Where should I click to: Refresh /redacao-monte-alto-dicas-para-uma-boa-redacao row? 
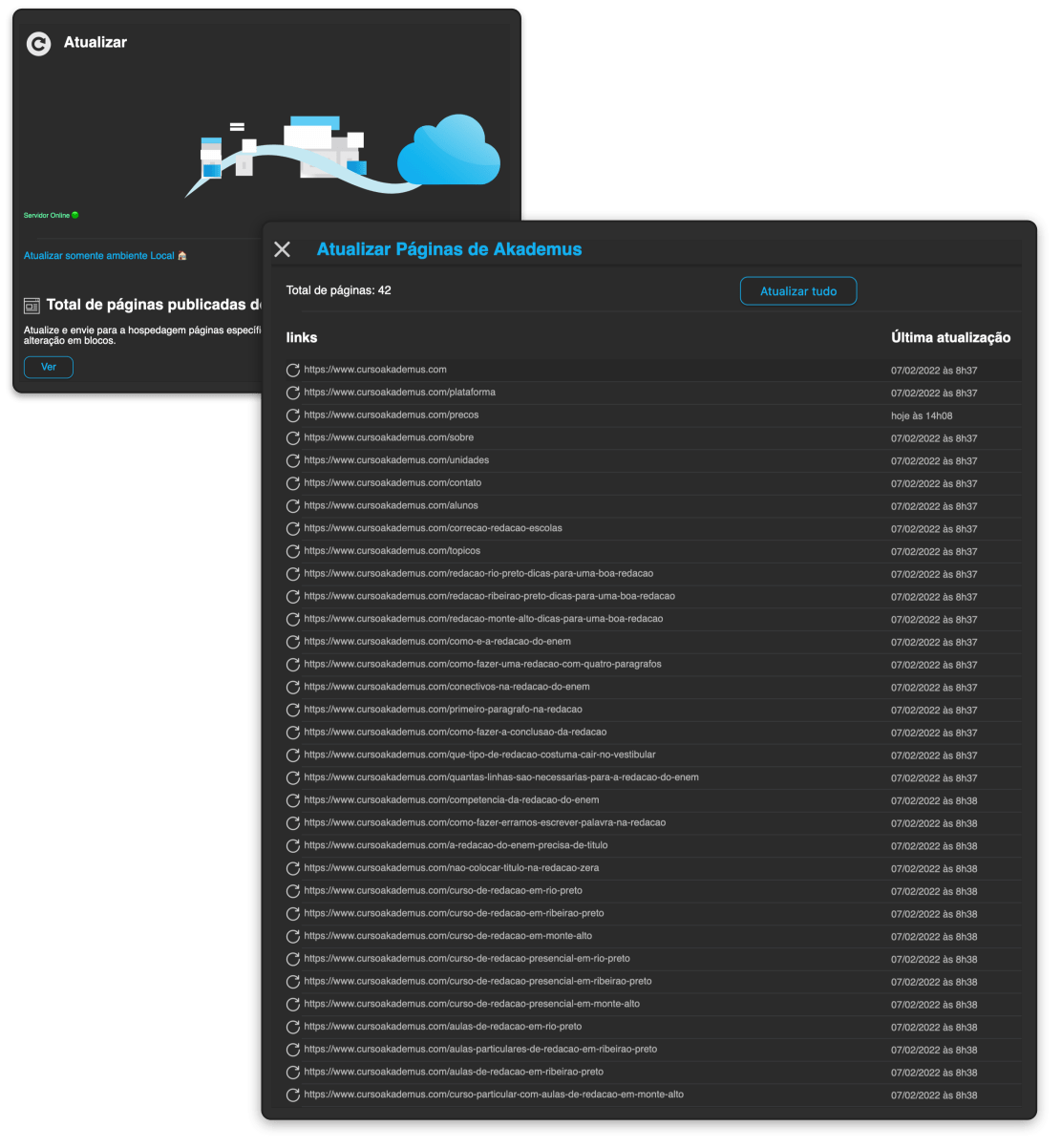(293, 619)
